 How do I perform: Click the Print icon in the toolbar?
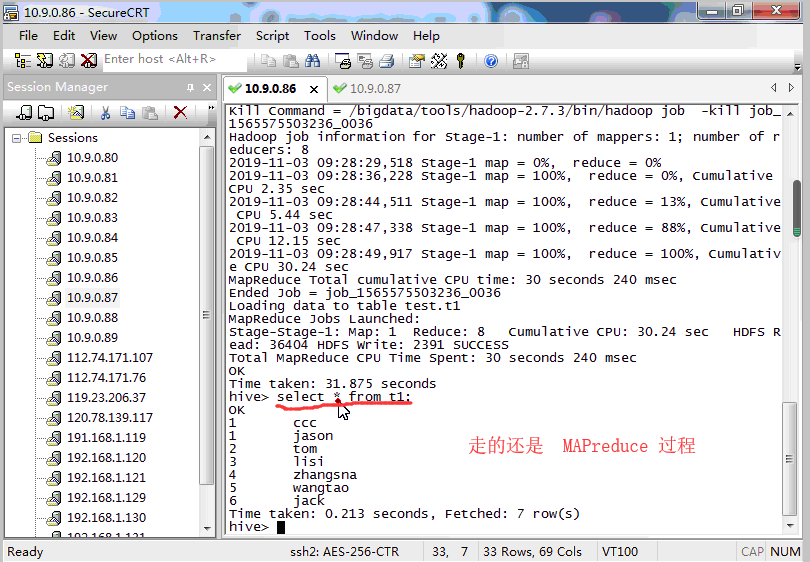pos(386,61)
